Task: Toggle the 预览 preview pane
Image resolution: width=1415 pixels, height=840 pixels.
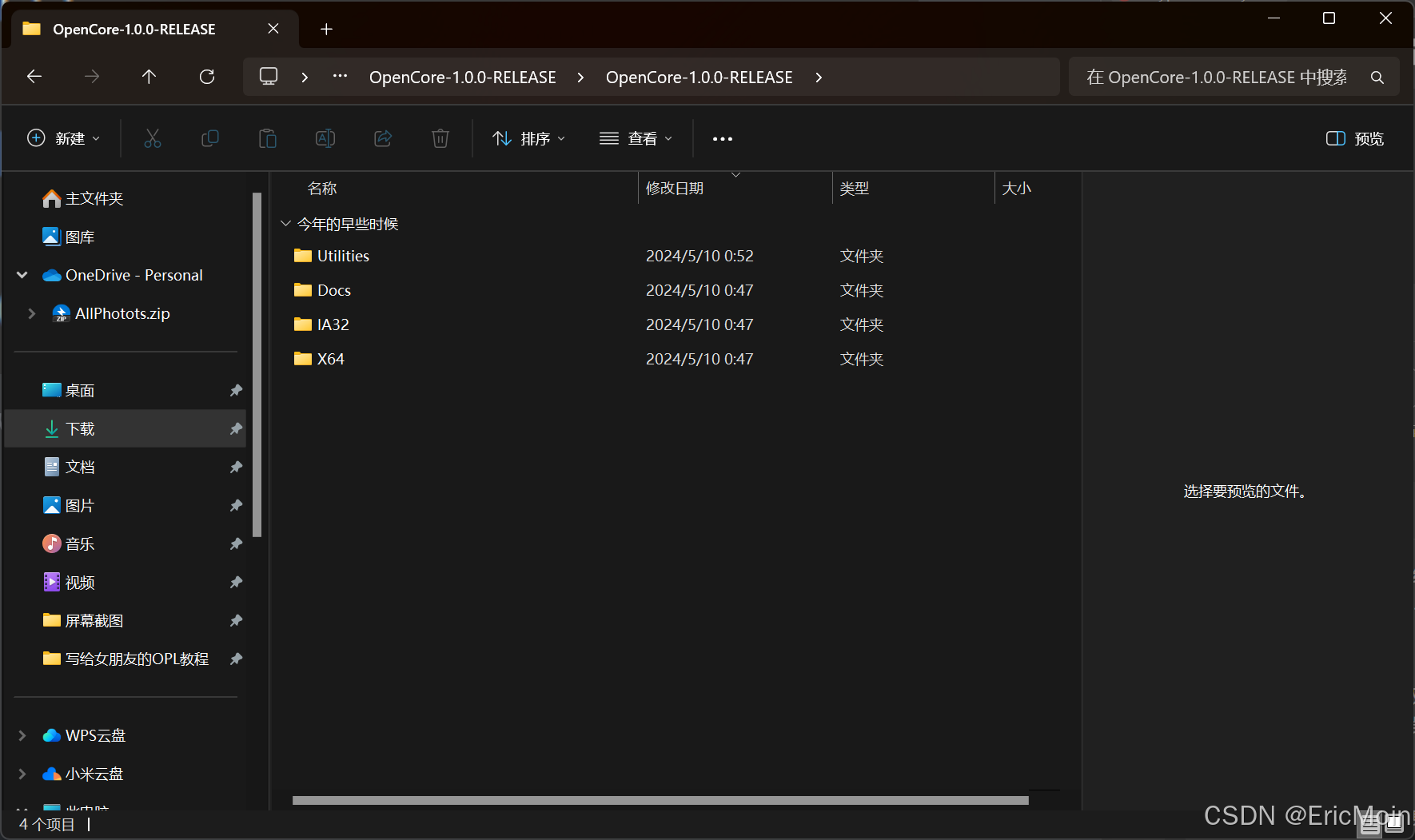Action: (x=1355, y=138)
